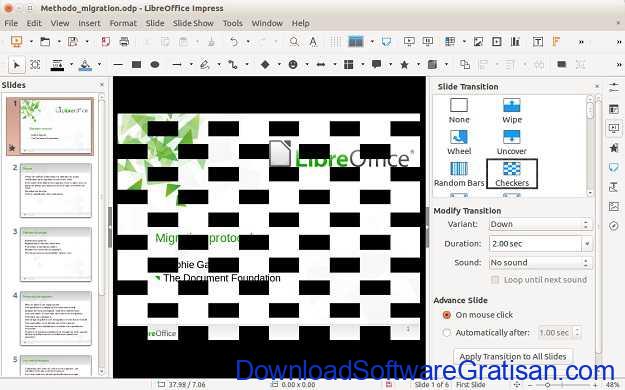This screenshot has height=390, width=625.
Task: Insert a text box using toolbar icon
Action: coord(537,41)
